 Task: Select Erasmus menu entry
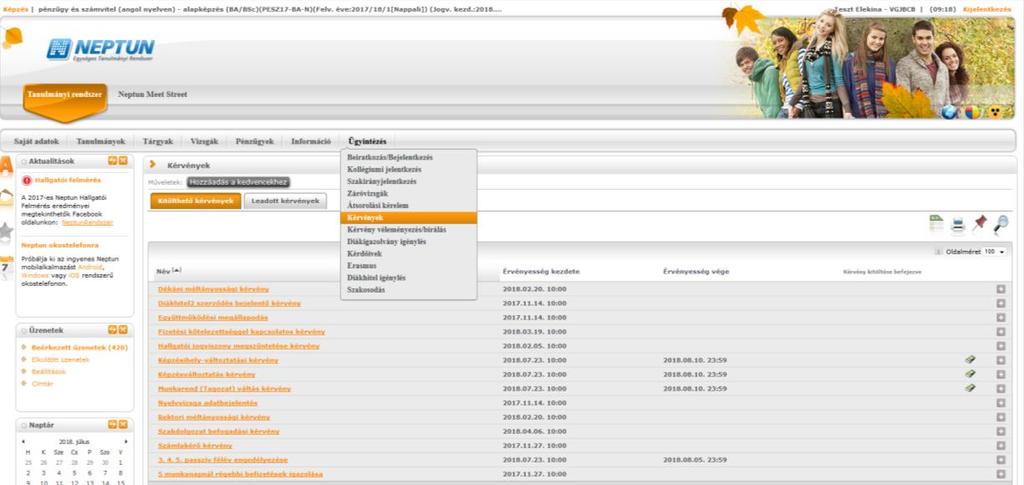362,266
